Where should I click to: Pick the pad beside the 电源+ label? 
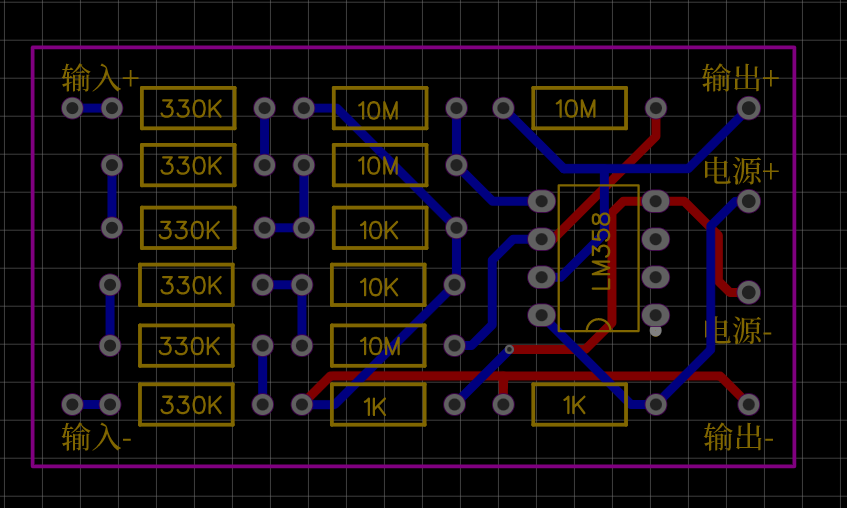pos(749,202)
